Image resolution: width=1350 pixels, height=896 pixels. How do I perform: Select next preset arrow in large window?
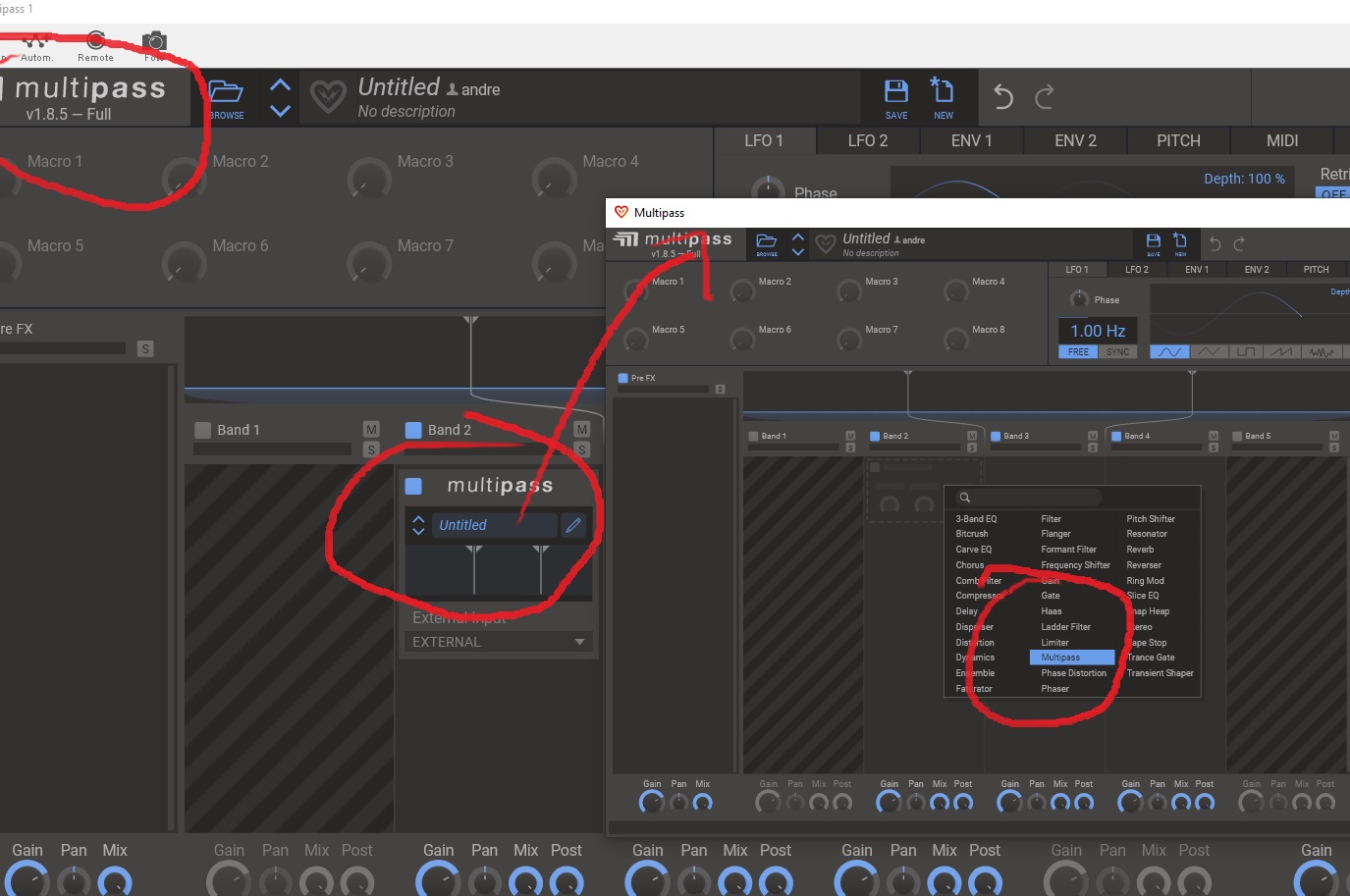click(280, 111)
